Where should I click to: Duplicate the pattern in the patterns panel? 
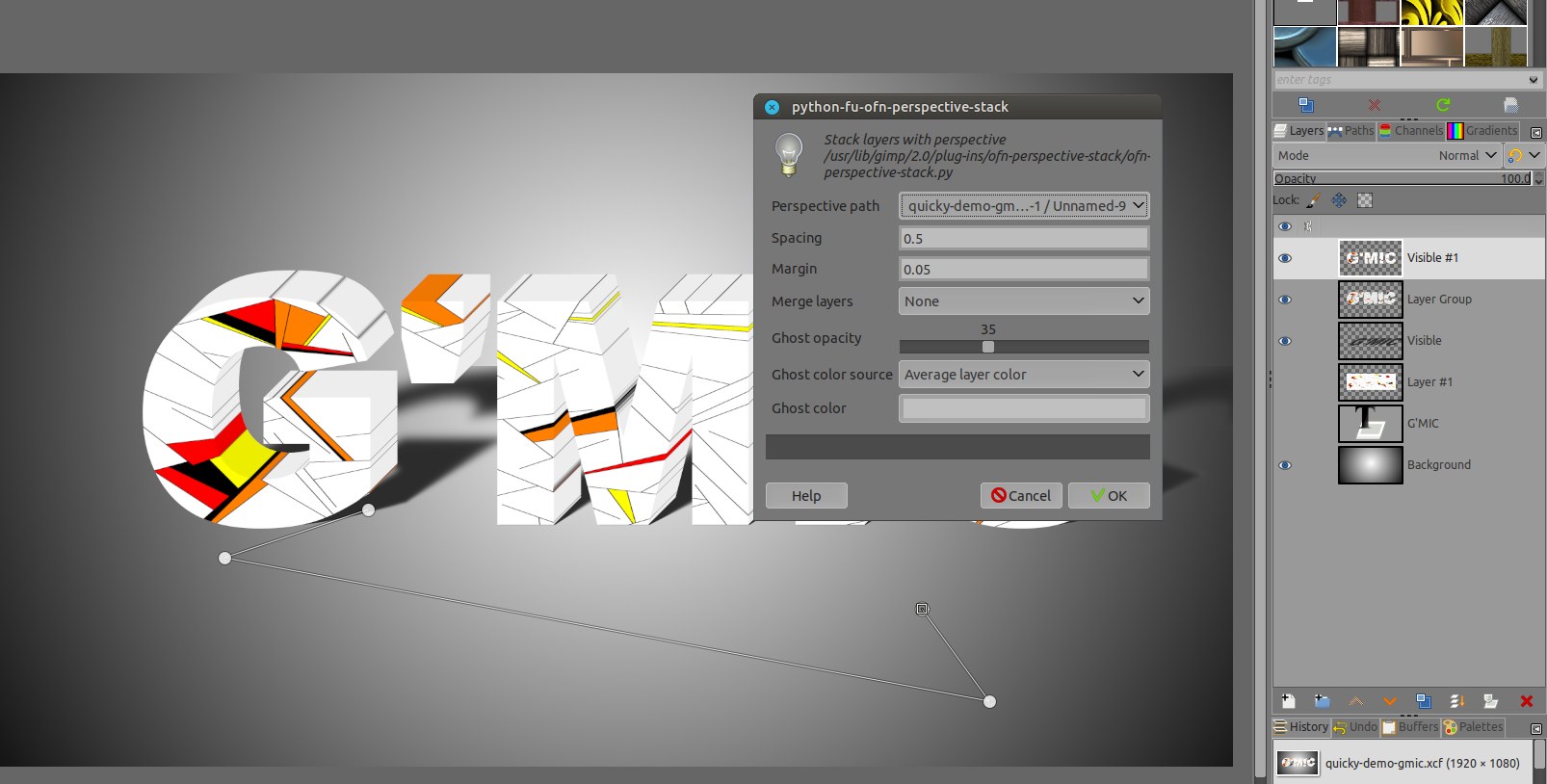tap(1306, 105)
